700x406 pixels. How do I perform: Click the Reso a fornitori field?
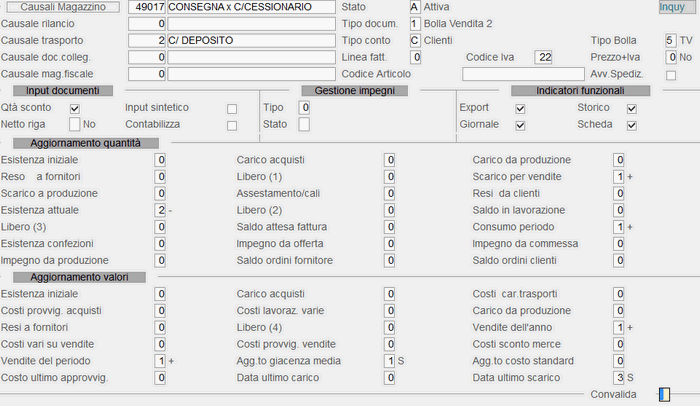[x=160, y=177]
